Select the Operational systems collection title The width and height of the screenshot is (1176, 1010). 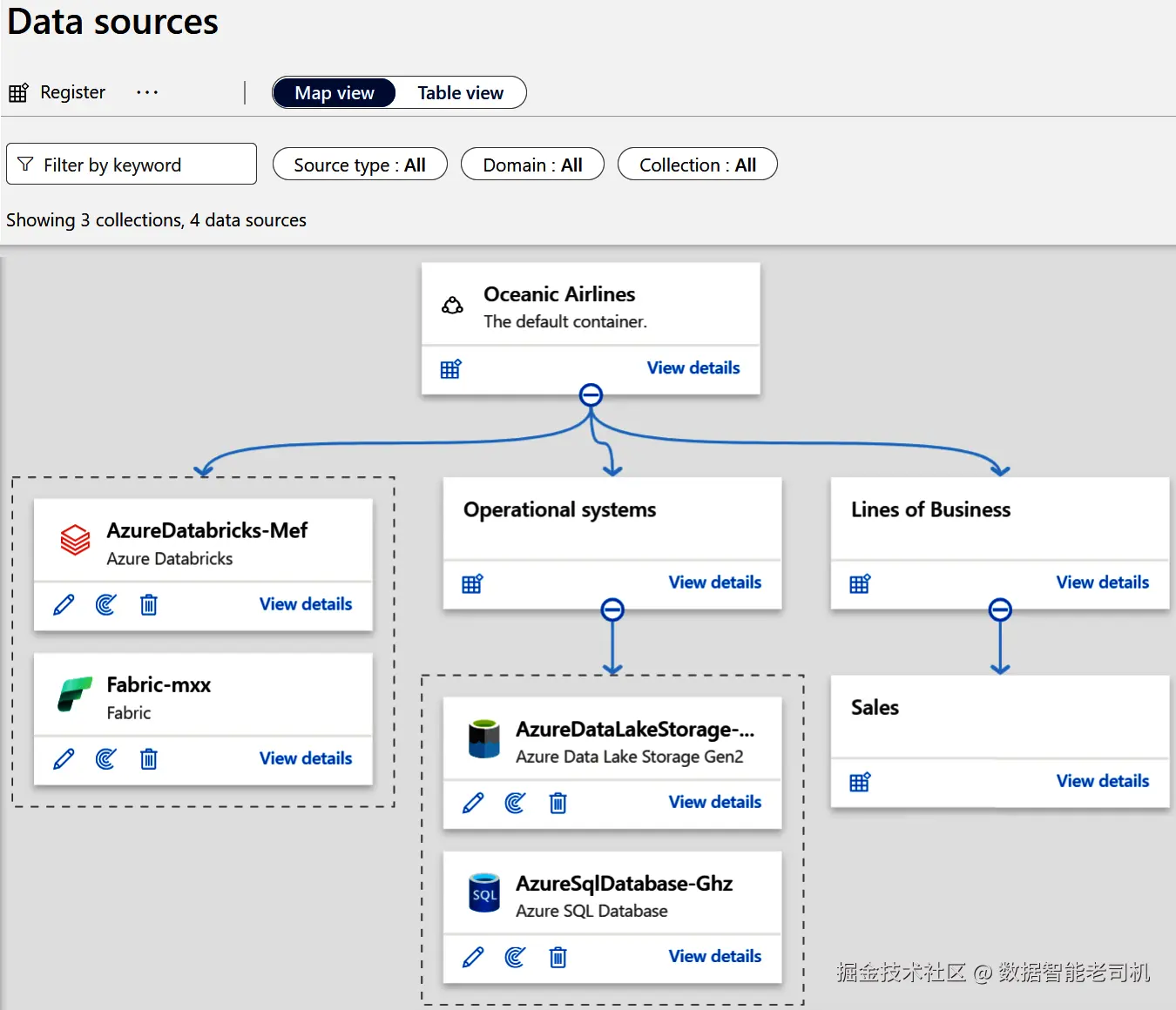(x=560, y=510)
